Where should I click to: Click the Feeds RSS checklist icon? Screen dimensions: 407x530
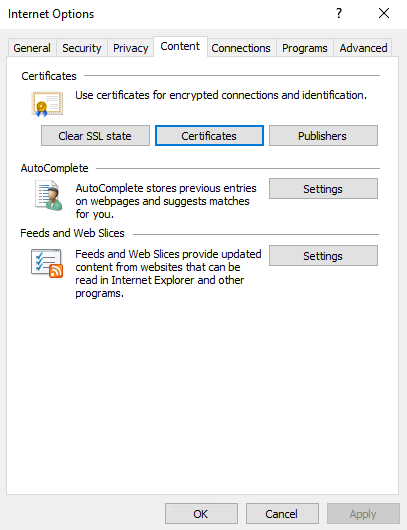click(47, 263)
